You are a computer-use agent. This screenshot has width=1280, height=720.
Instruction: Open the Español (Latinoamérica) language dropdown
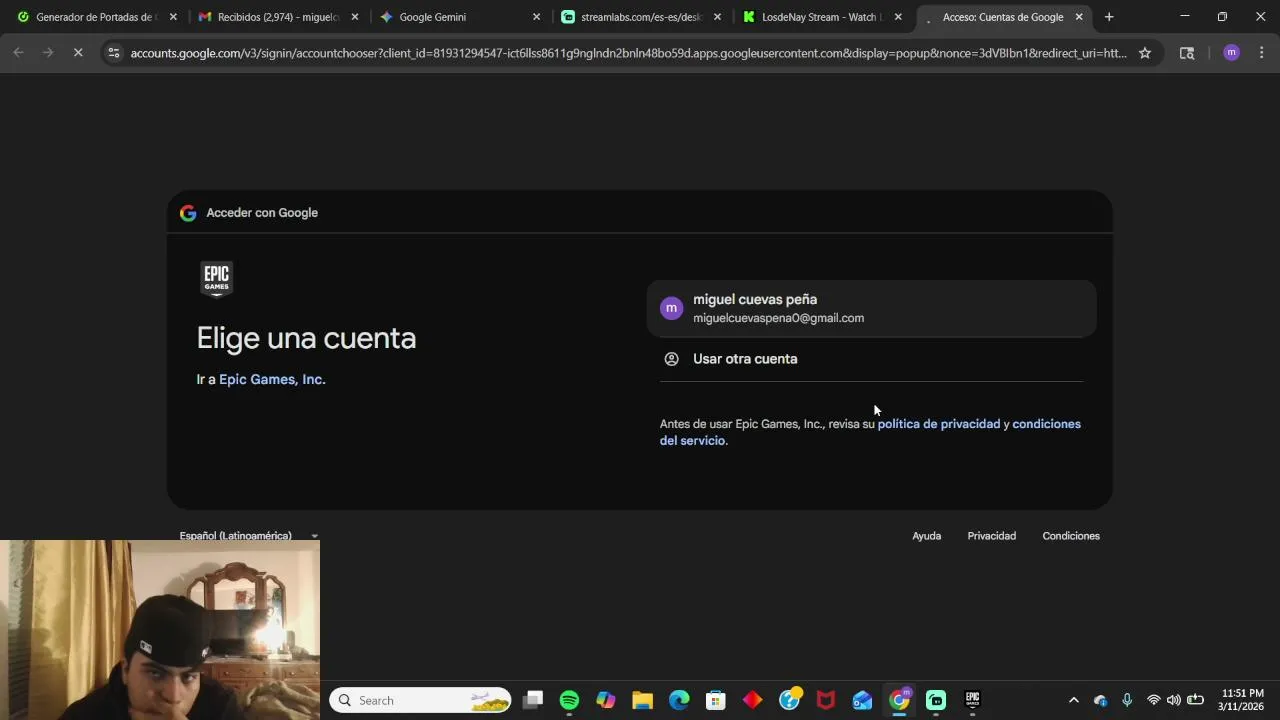click(248, 536)
